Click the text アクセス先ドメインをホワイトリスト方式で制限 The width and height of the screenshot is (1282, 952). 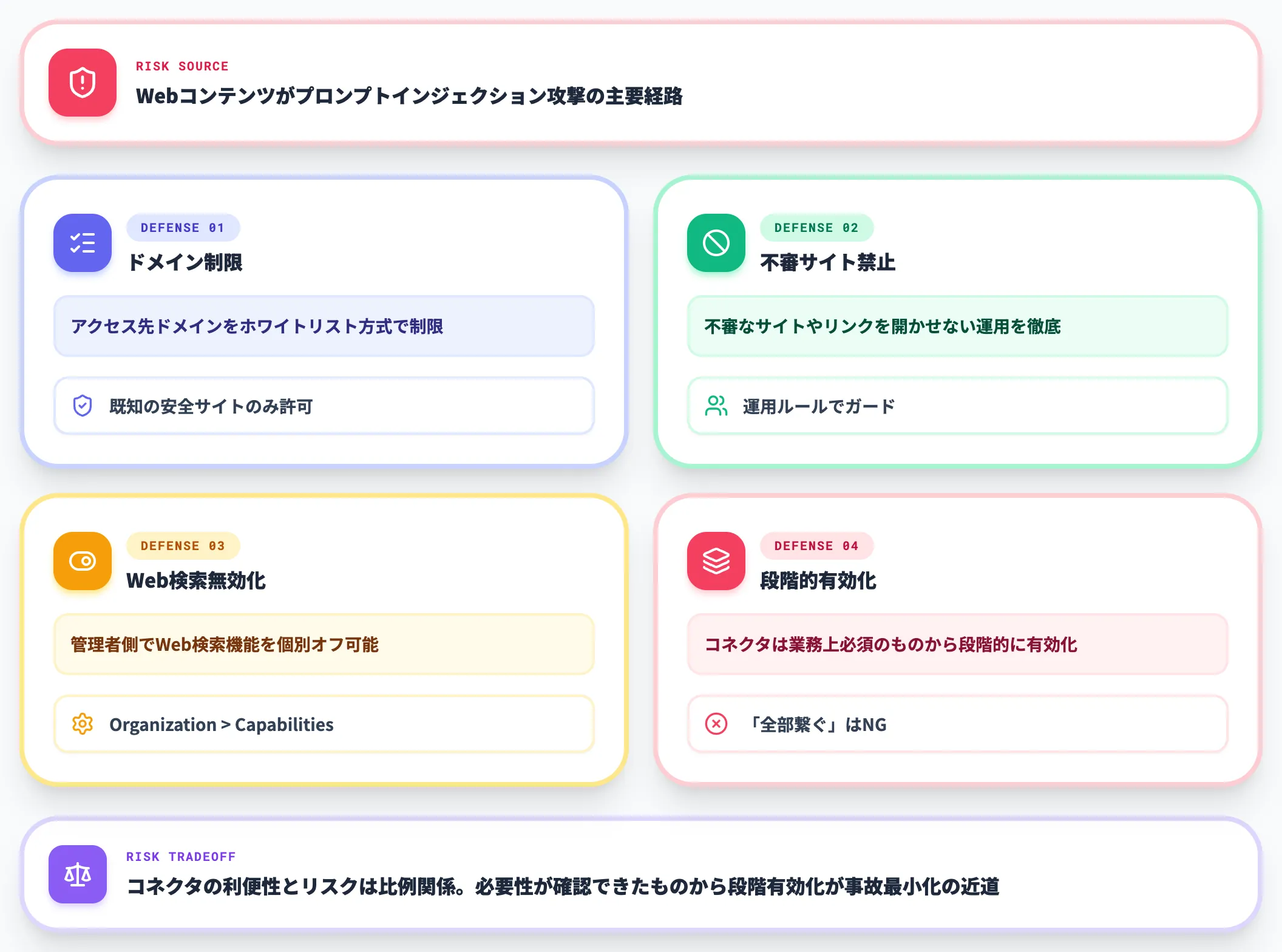(257, 327)
